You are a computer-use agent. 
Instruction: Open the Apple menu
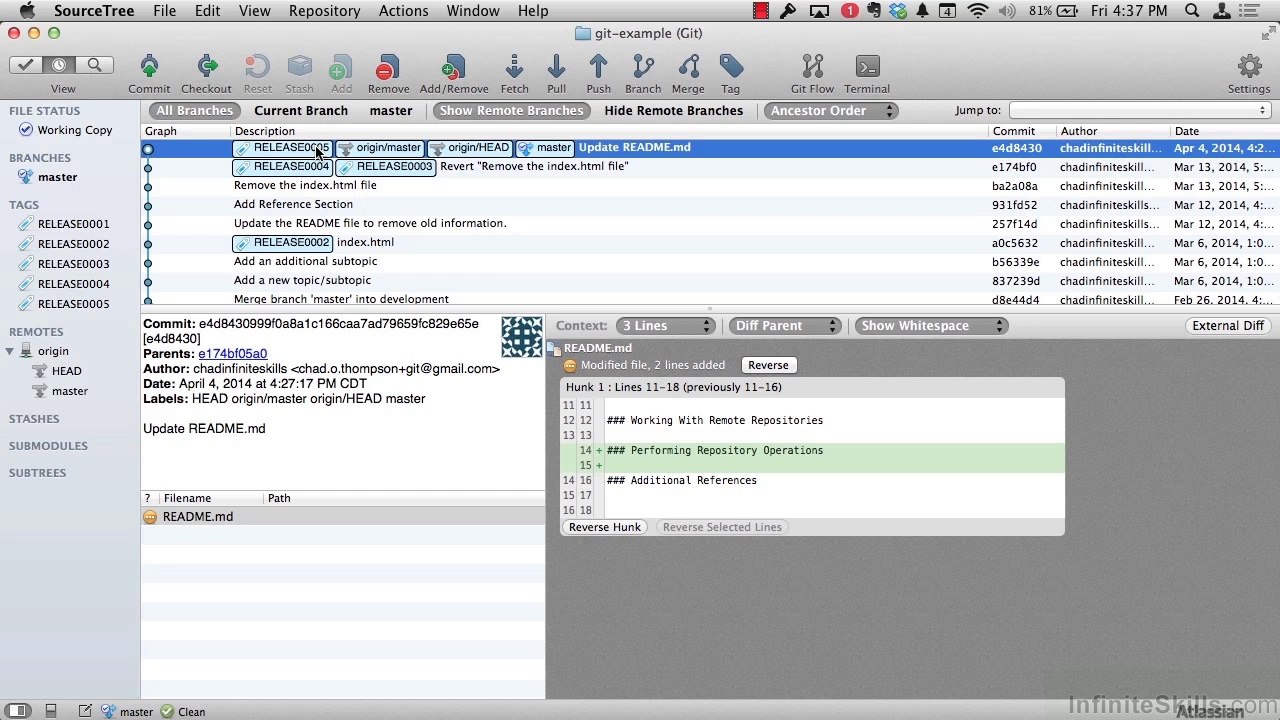(x=27, y=11)
